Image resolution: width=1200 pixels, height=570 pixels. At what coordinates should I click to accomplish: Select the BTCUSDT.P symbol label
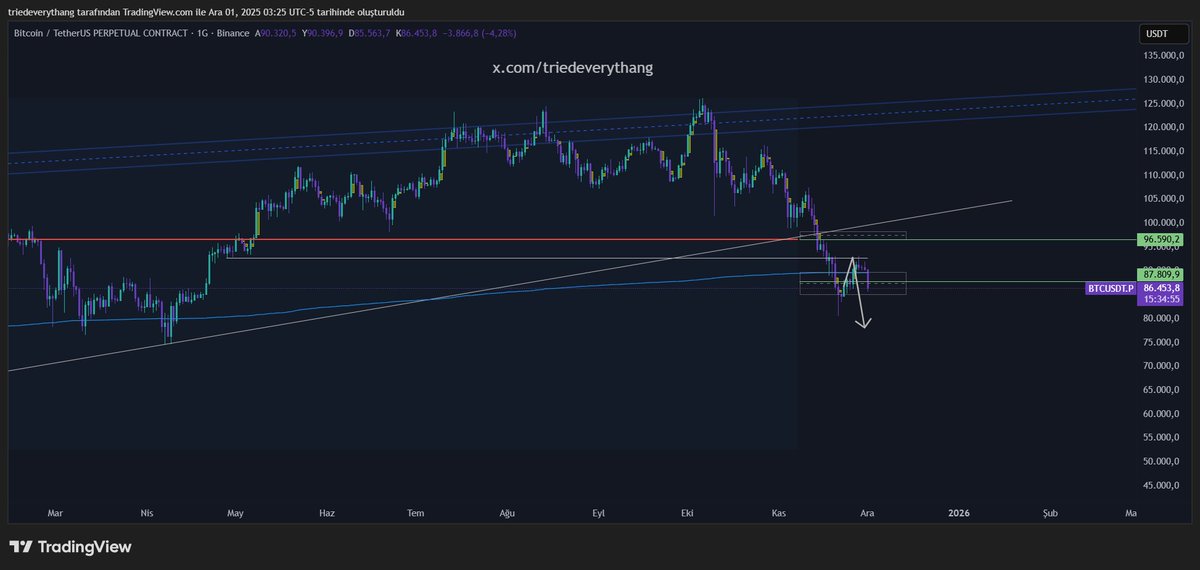tap(1111, 288)
